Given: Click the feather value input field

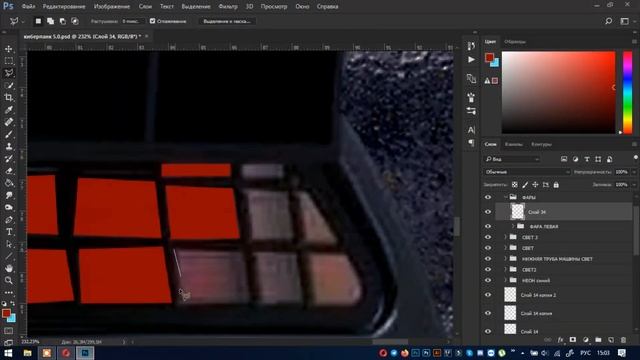Looking at the screenshot, I should click(x=132, y=21).
